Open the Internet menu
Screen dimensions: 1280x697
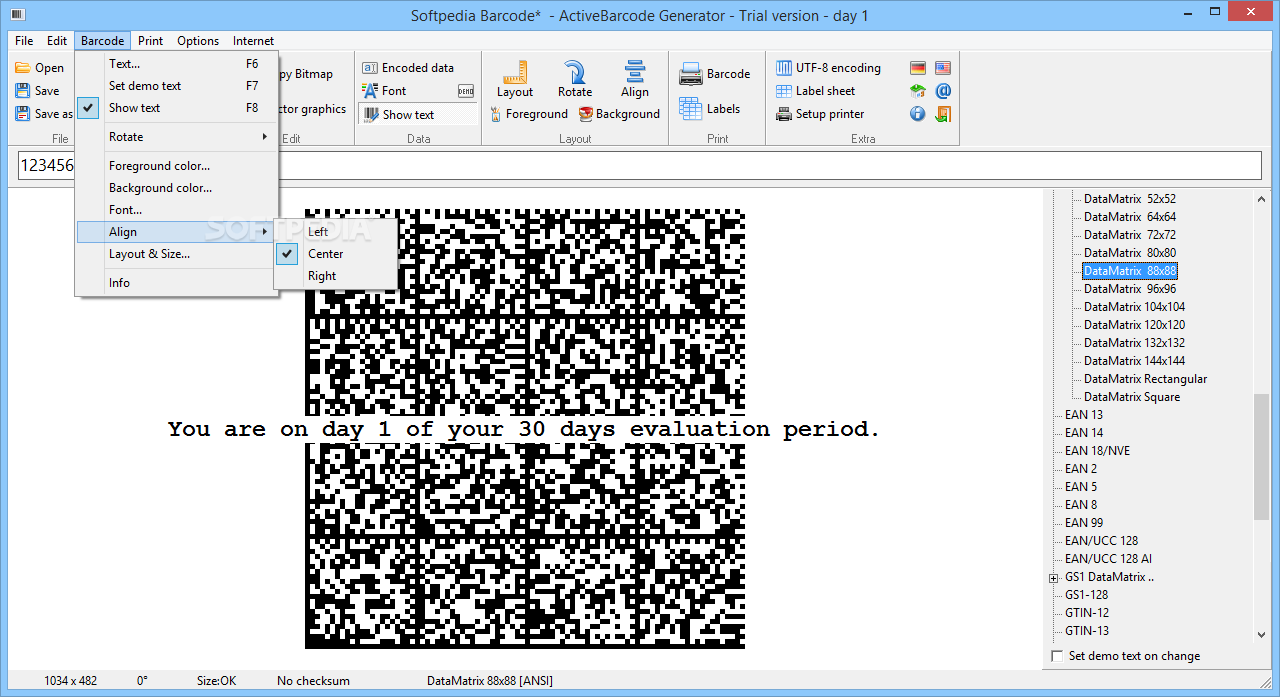253,41
